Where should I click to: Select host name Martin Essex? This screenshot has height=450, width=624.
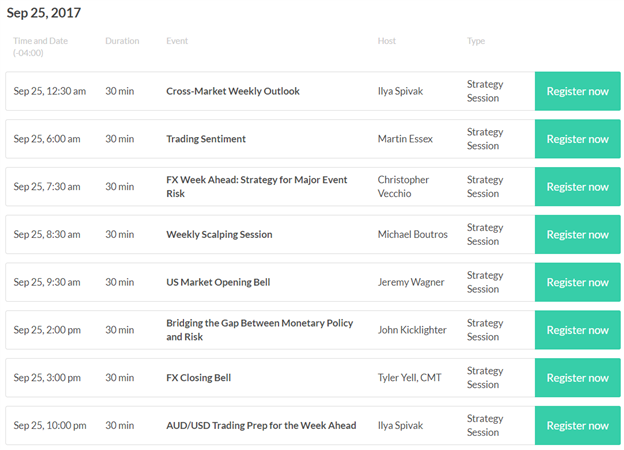(405, 139)
